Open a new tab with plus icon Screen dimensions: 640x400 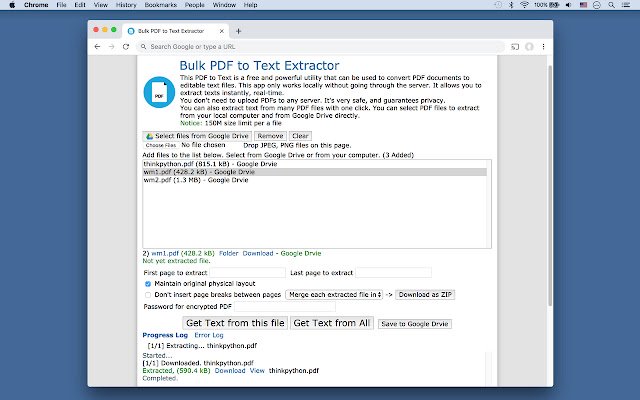point(238,31)
